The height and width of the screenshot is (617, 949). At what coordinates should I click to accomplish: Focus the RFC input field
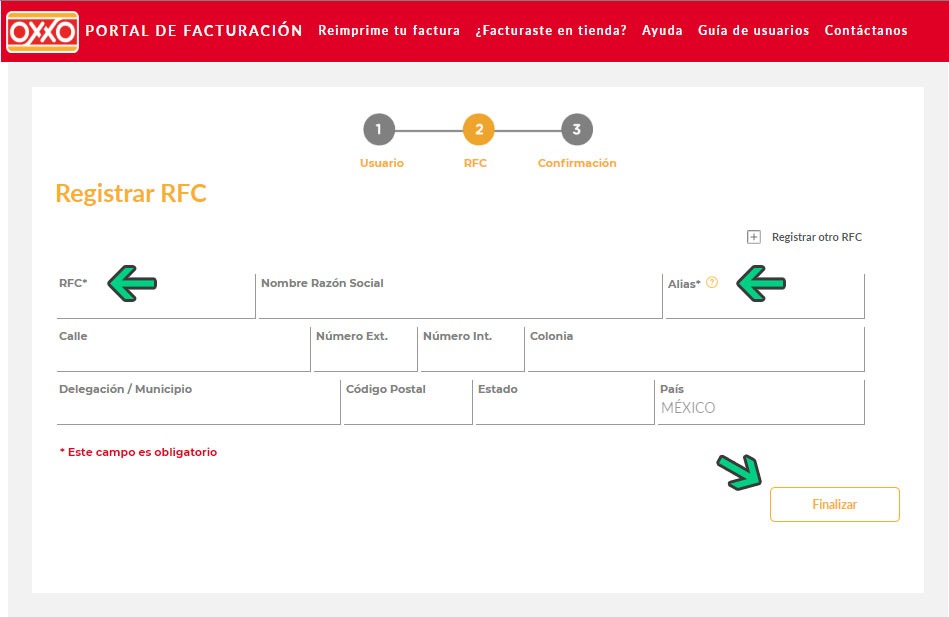tap(156, 296)
